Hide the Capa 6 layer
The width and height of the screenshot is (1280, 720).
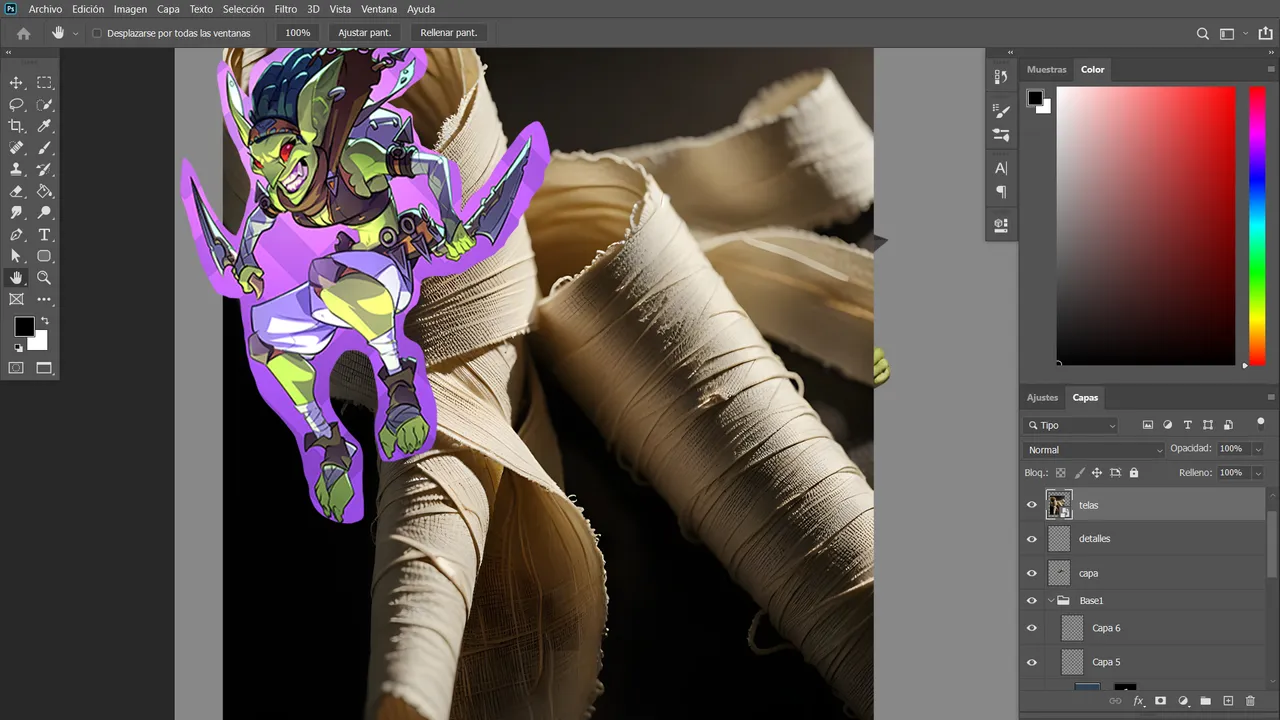(1032, 628)
